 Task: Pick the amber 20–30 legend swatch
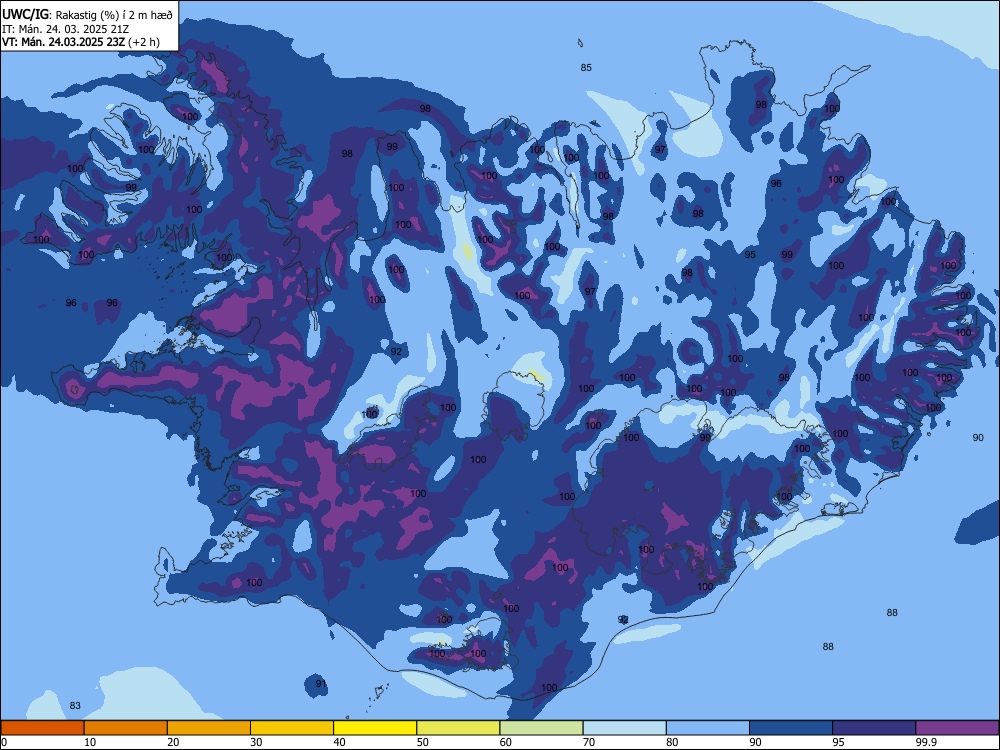pyautogui.click(x=209, y=728)
